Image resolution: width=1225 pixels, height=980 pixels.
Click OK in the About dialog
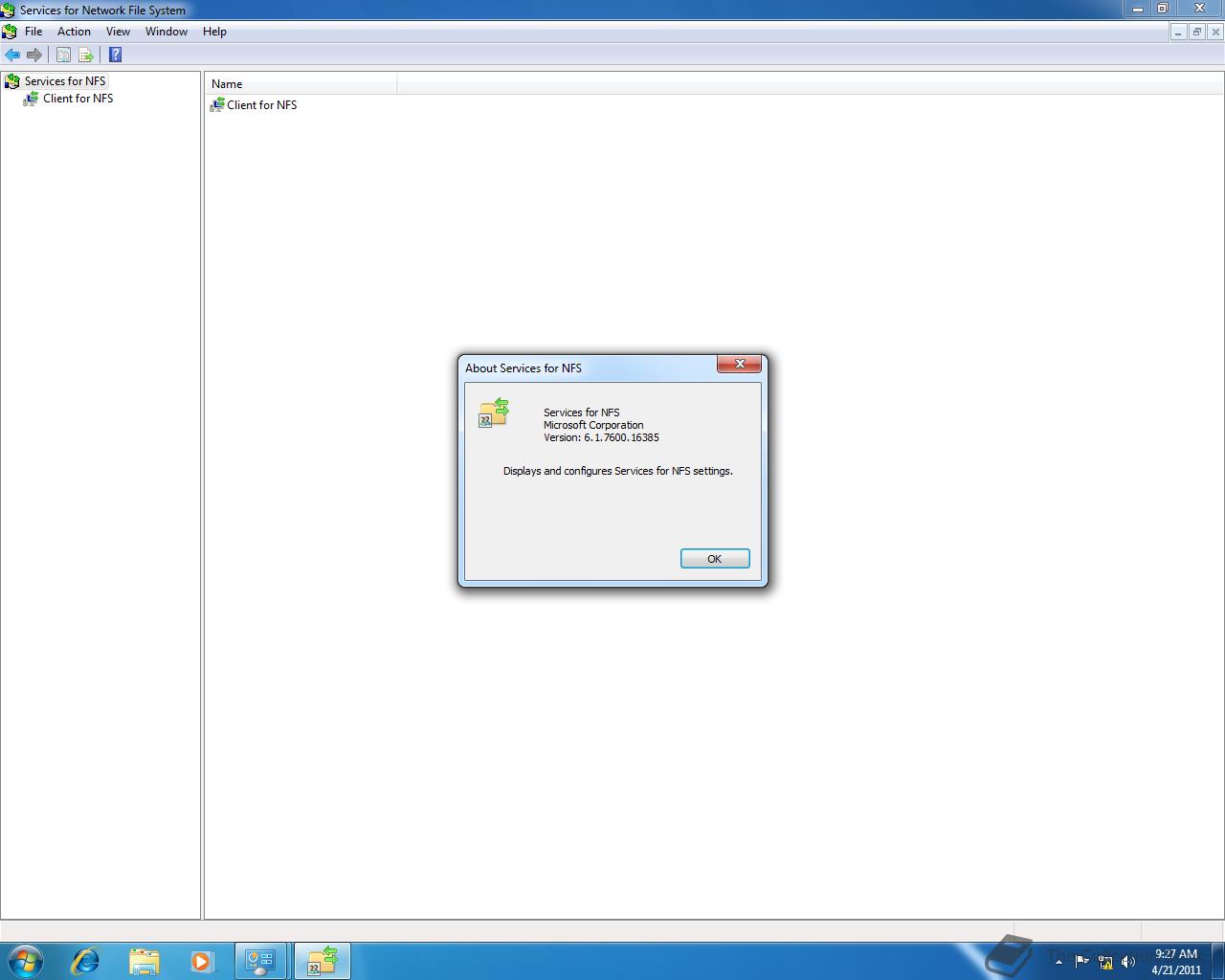point(715,559)
